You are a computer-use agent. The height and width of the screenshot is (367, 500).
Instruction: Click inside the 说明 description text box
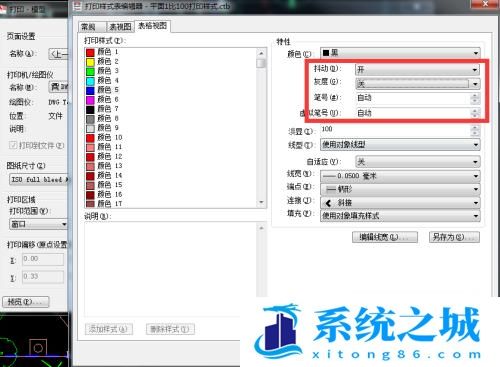pos(171,269)
